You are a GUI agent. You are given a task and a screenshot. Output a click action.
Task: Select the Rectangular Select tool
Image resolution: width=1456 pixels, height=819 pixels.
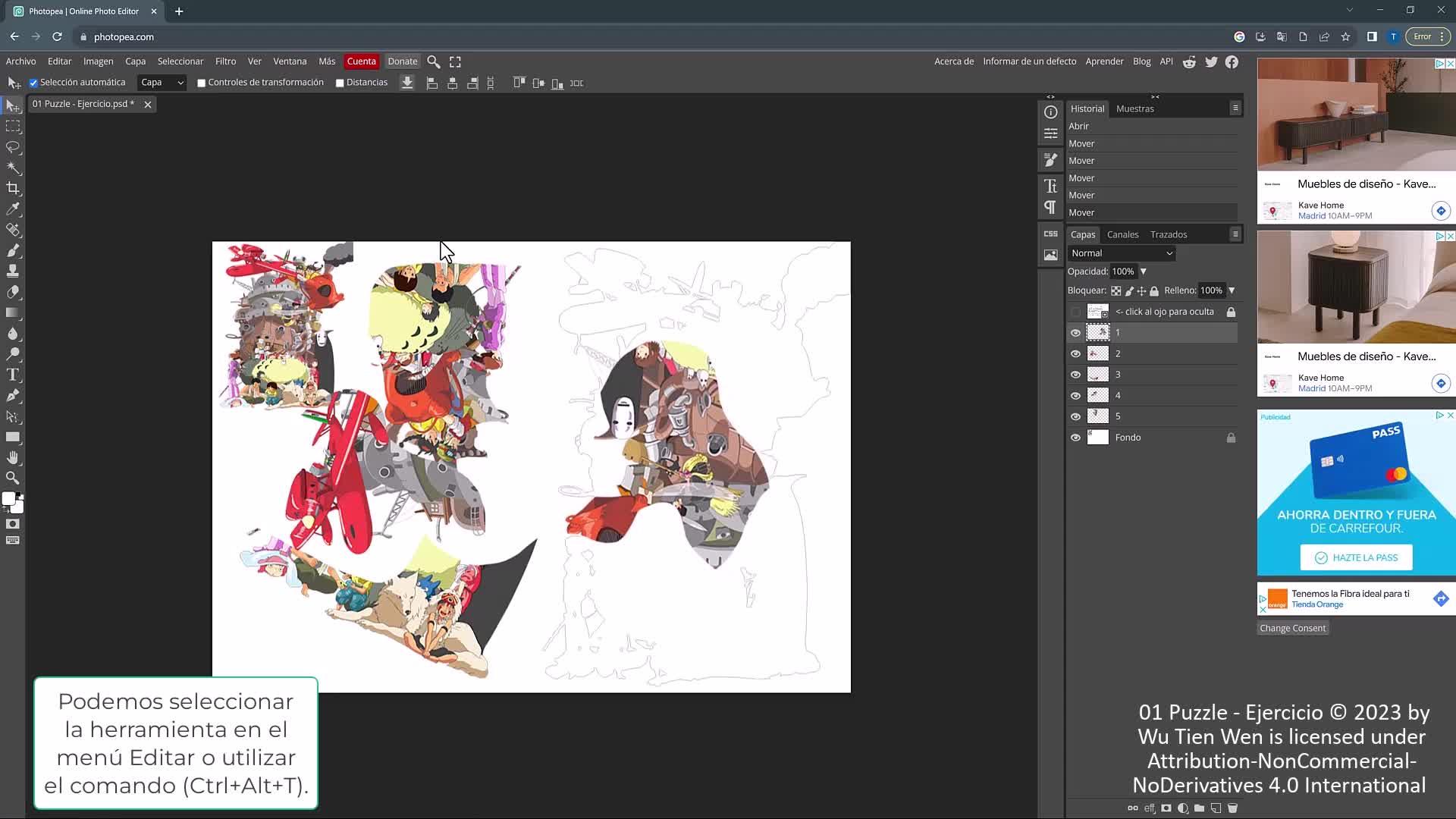13,127
